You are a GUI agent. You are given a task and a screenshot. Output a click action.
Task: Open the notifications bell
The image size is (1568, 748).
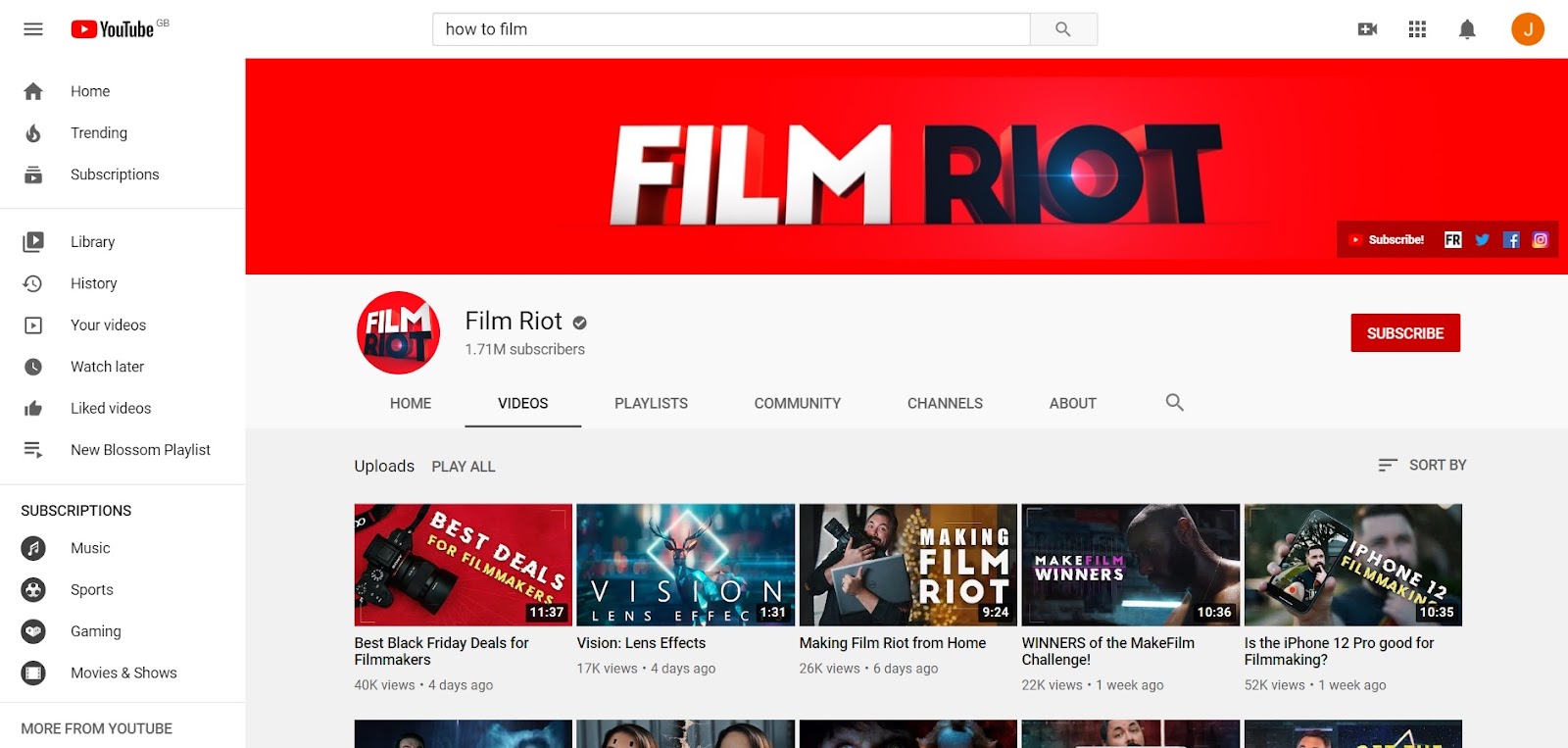(1467, 29)
